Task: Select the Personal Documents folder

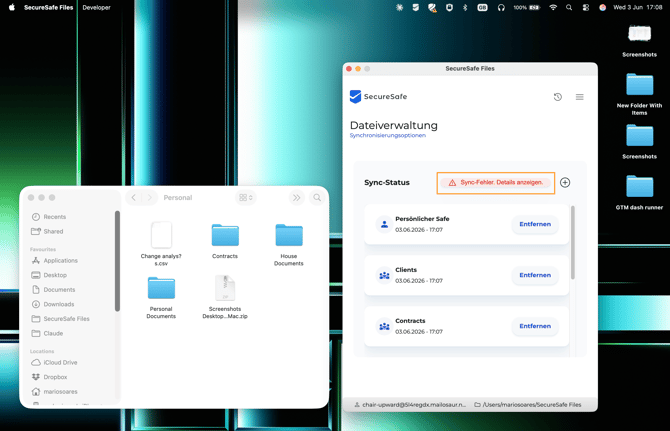Action: (x=161, y=297)
